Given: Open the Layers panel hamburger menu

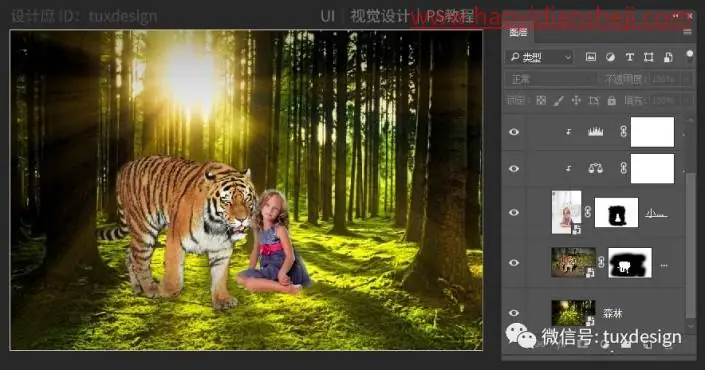Looking at the screenshot, I should (x=687, y=32).
